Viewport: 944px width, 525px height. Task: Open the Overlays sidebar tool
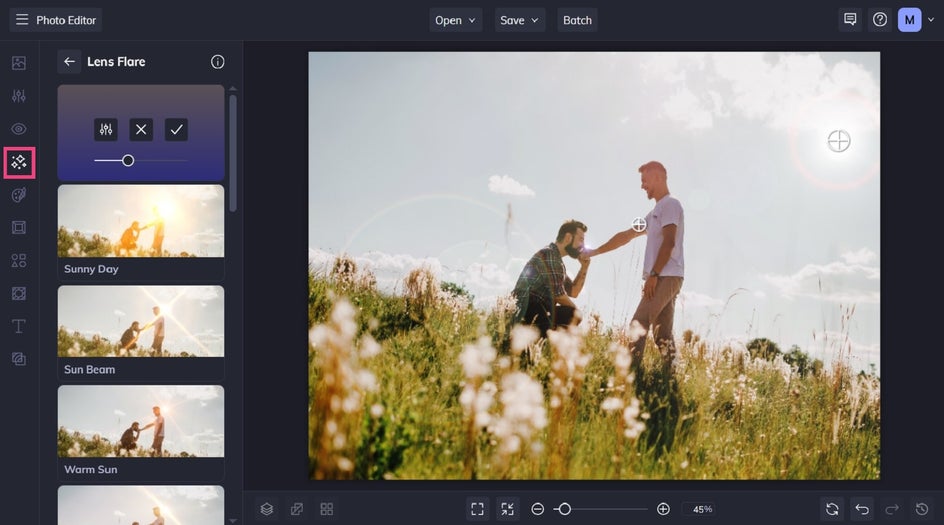point(19,359)
